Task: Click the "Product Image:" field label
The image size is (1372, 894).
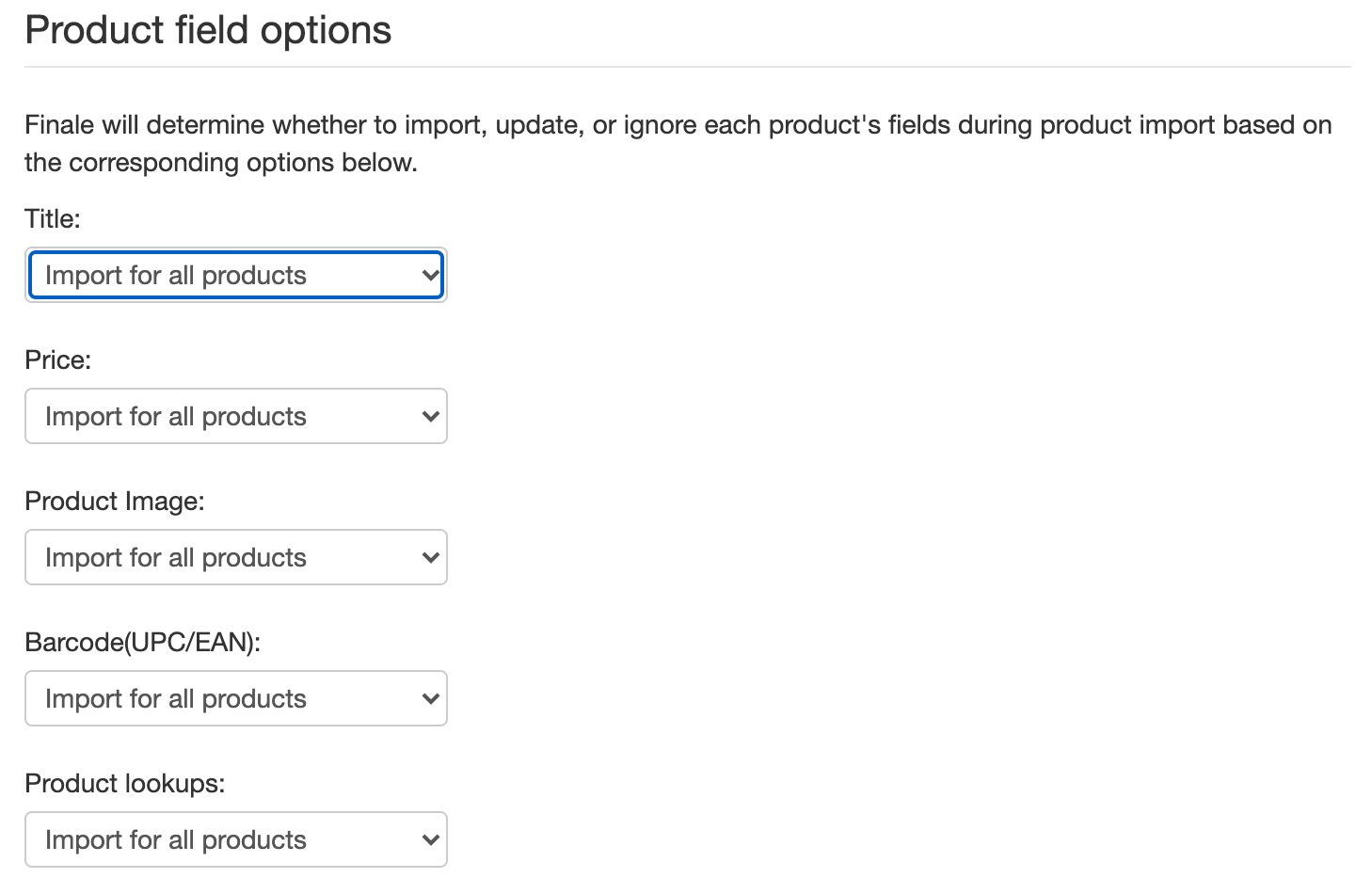Action: [x=115, y=501]
